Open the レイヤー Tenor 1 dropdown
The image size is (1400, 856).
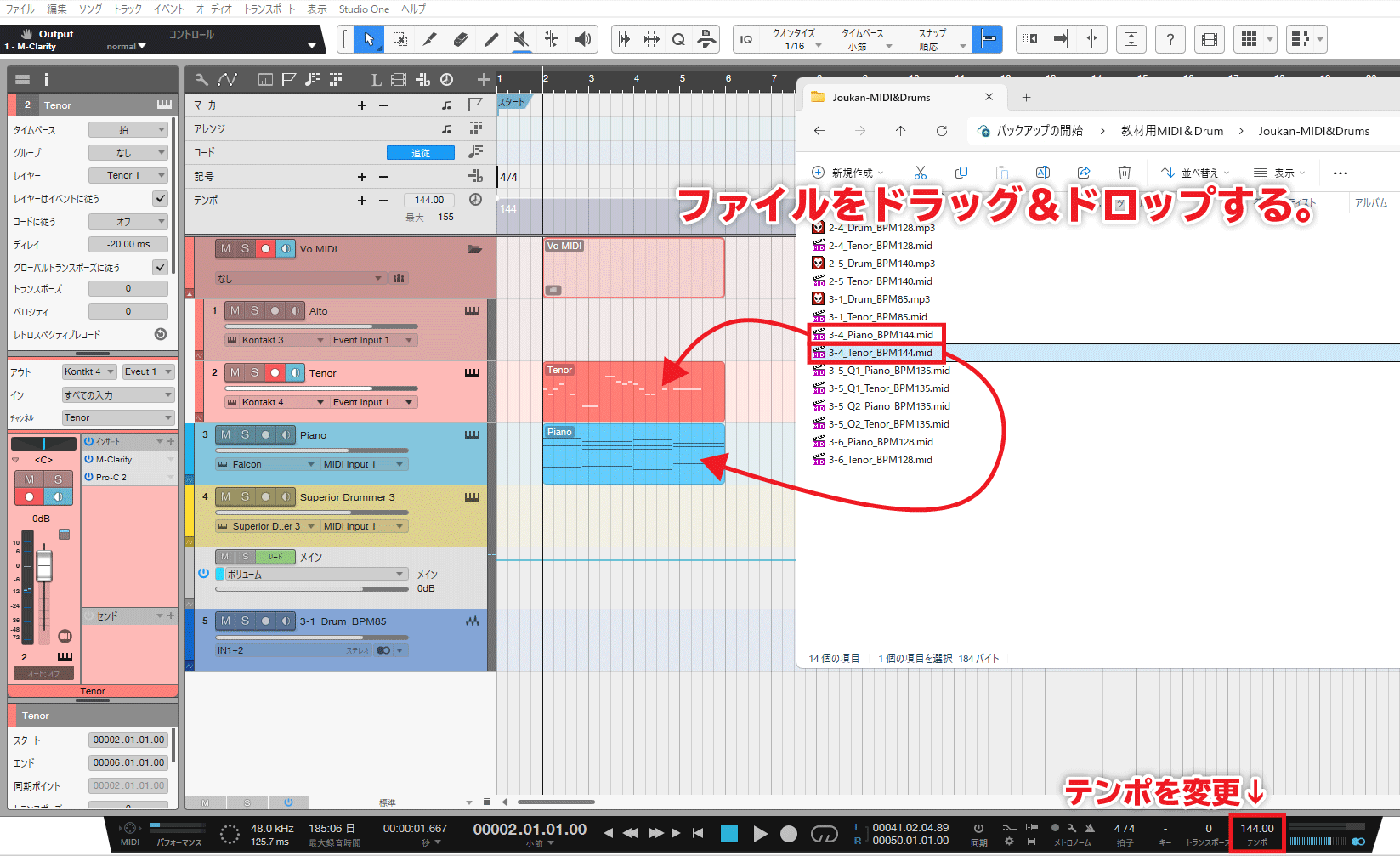128,175
